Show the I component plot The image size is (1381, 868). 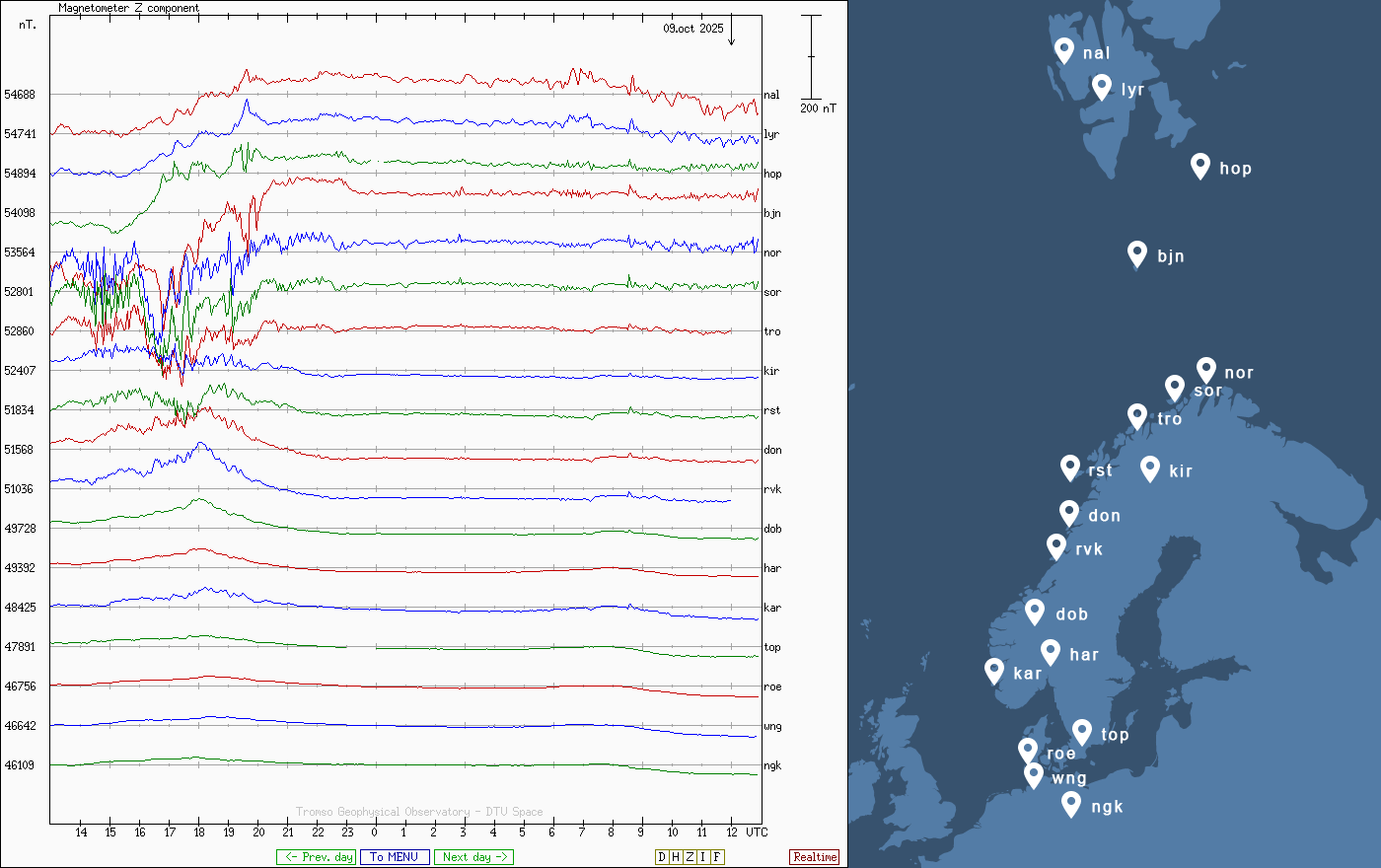point(702,857)
